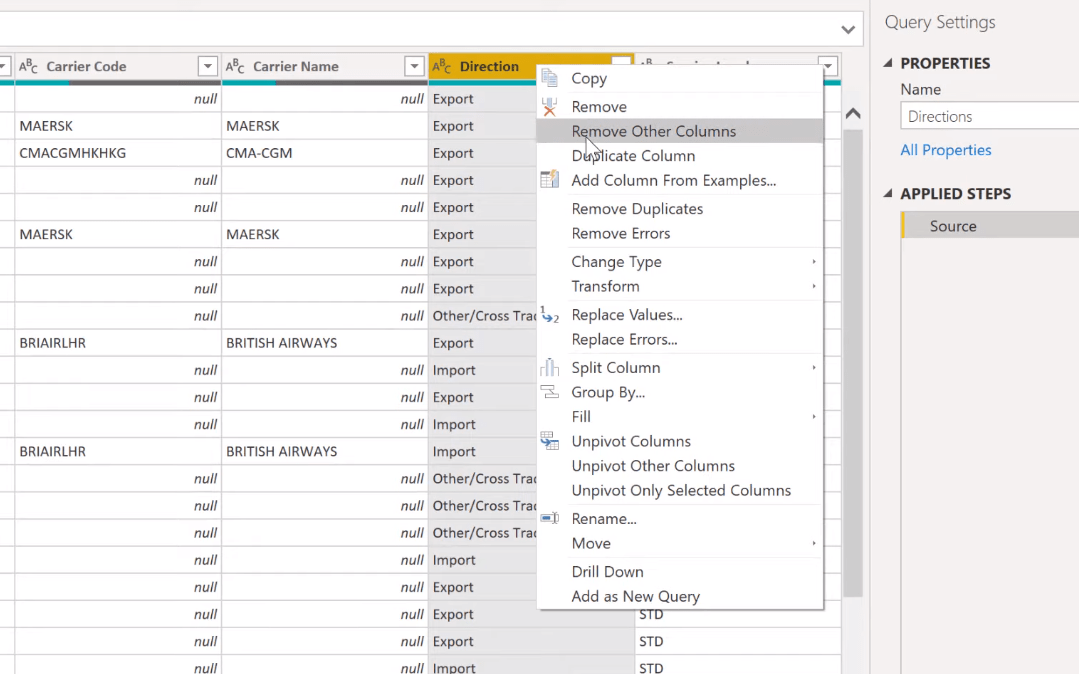Click BRITISH AIRWAYS cell in Import row
This screenshot has width=1079, height=674.
click(x=324, y=452)
